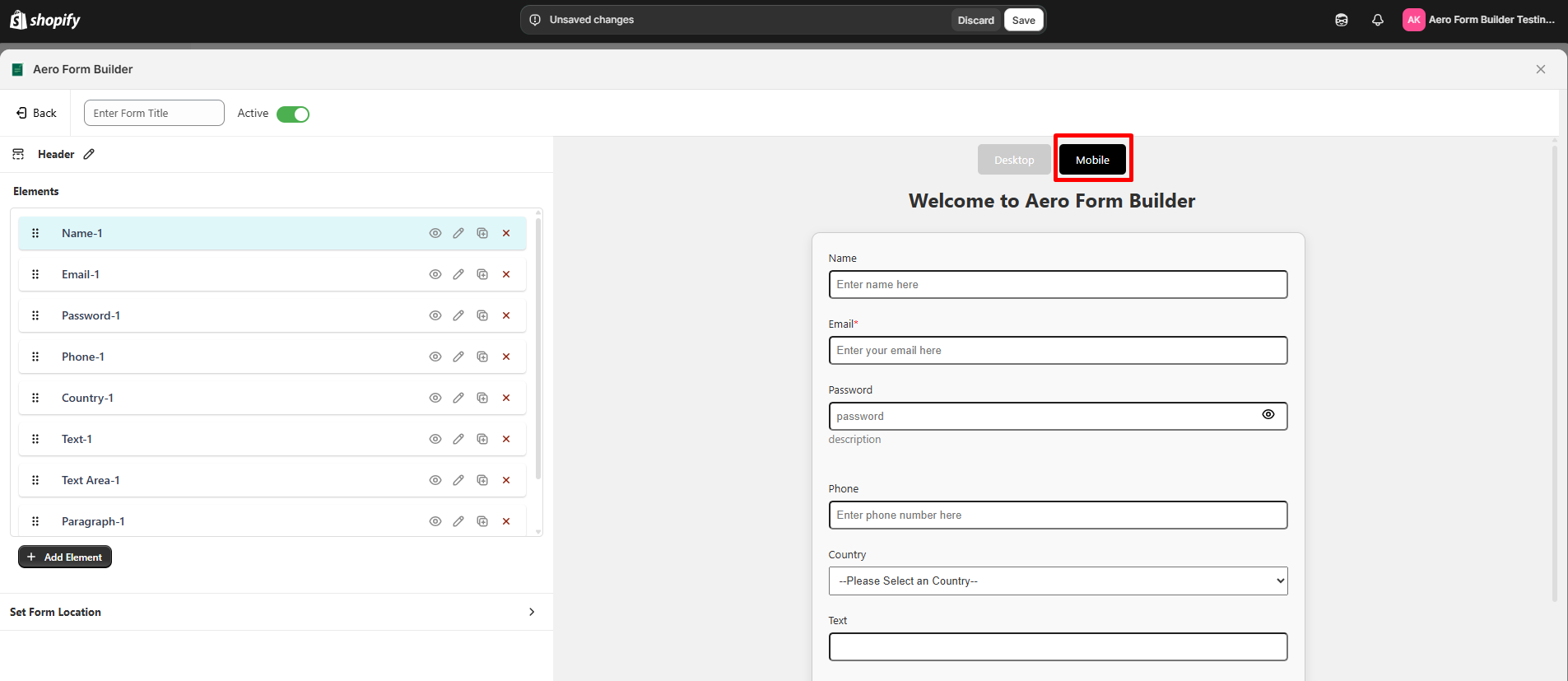Screen dimensions: 1568x681
Task: Duplicate the Phone-1 element
Action: [x=482, y=357]
